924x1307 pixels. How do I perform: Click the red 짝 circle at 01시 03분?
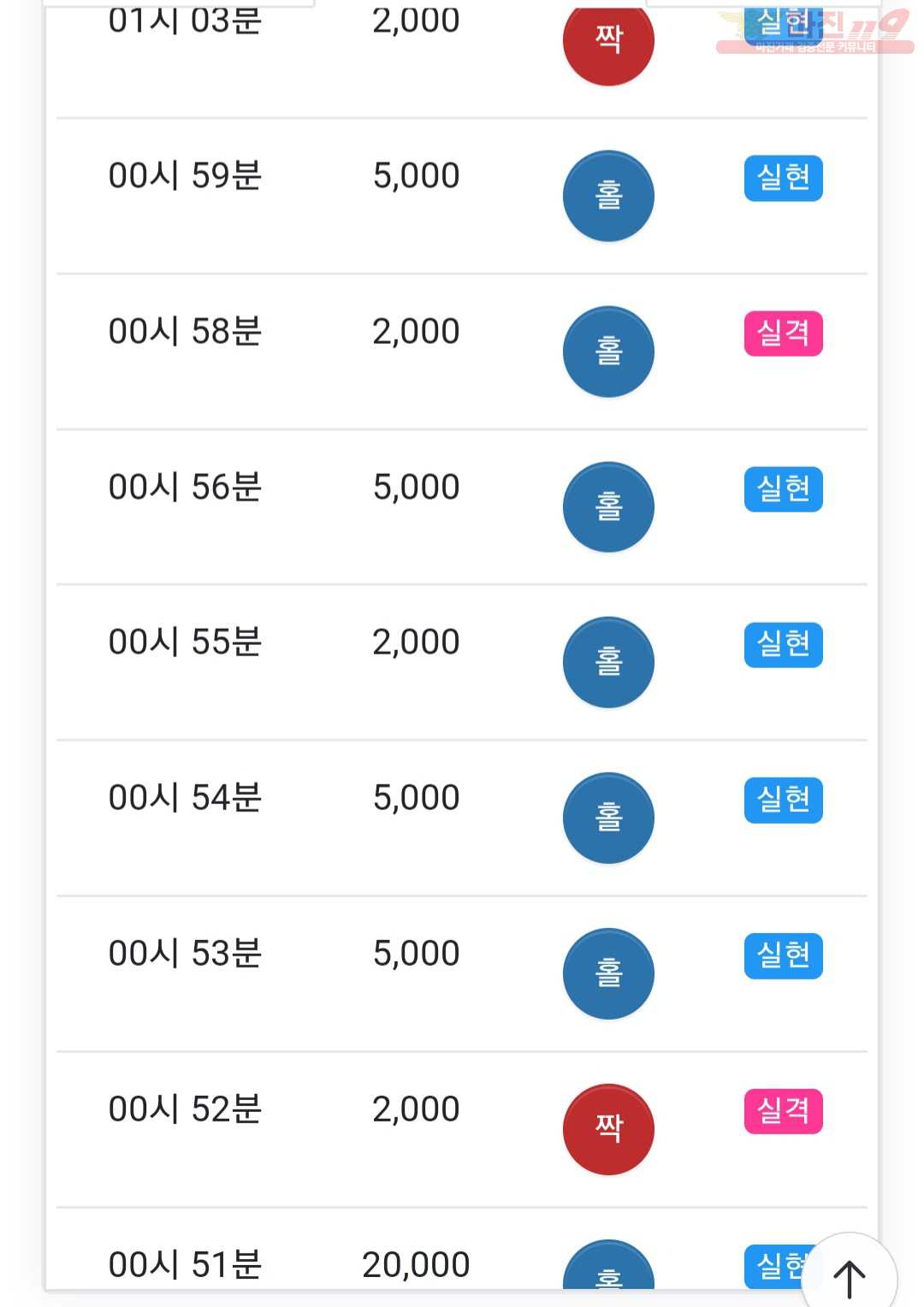pos(608,41)
